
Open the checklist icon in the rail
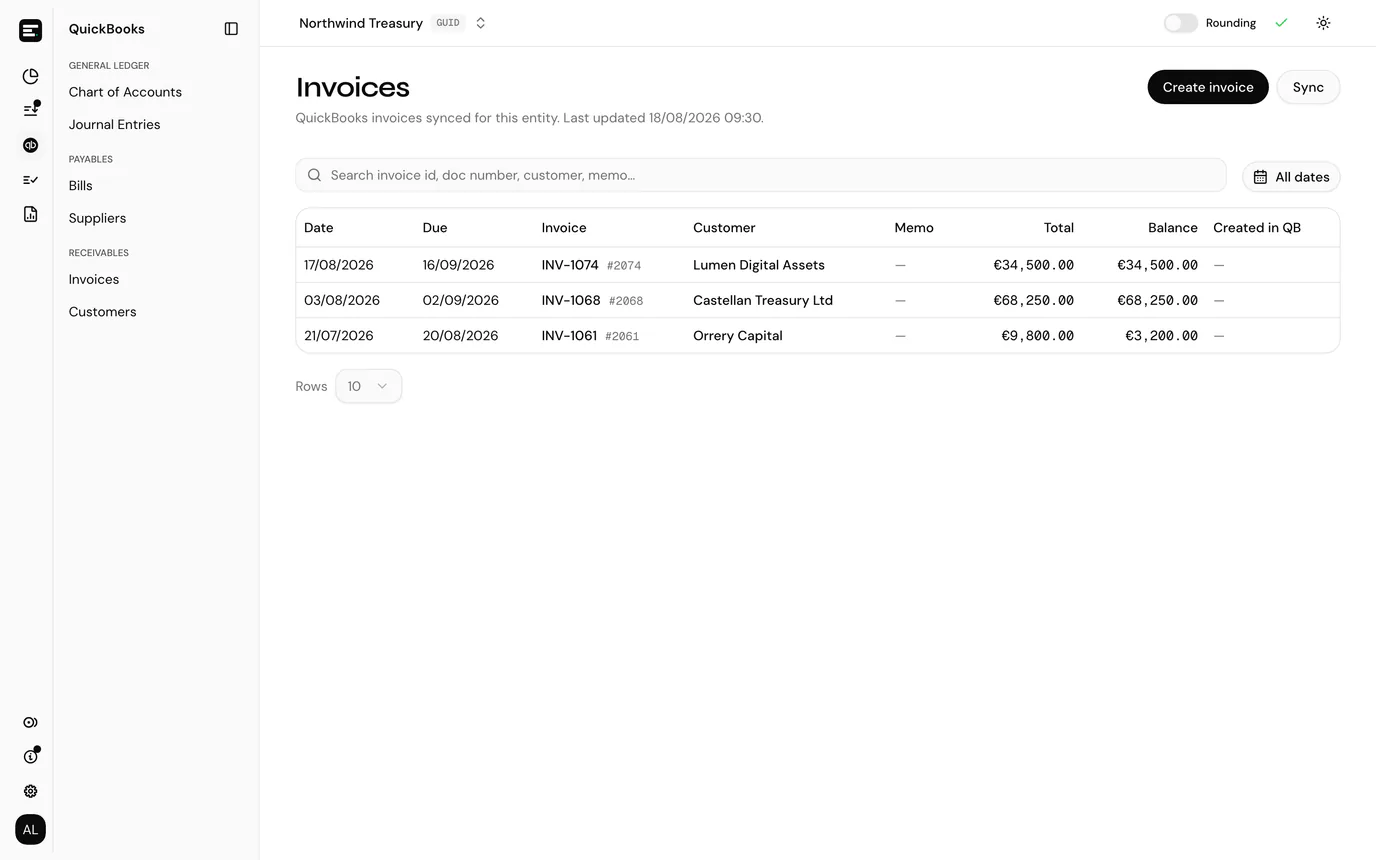tap(30, 180)
